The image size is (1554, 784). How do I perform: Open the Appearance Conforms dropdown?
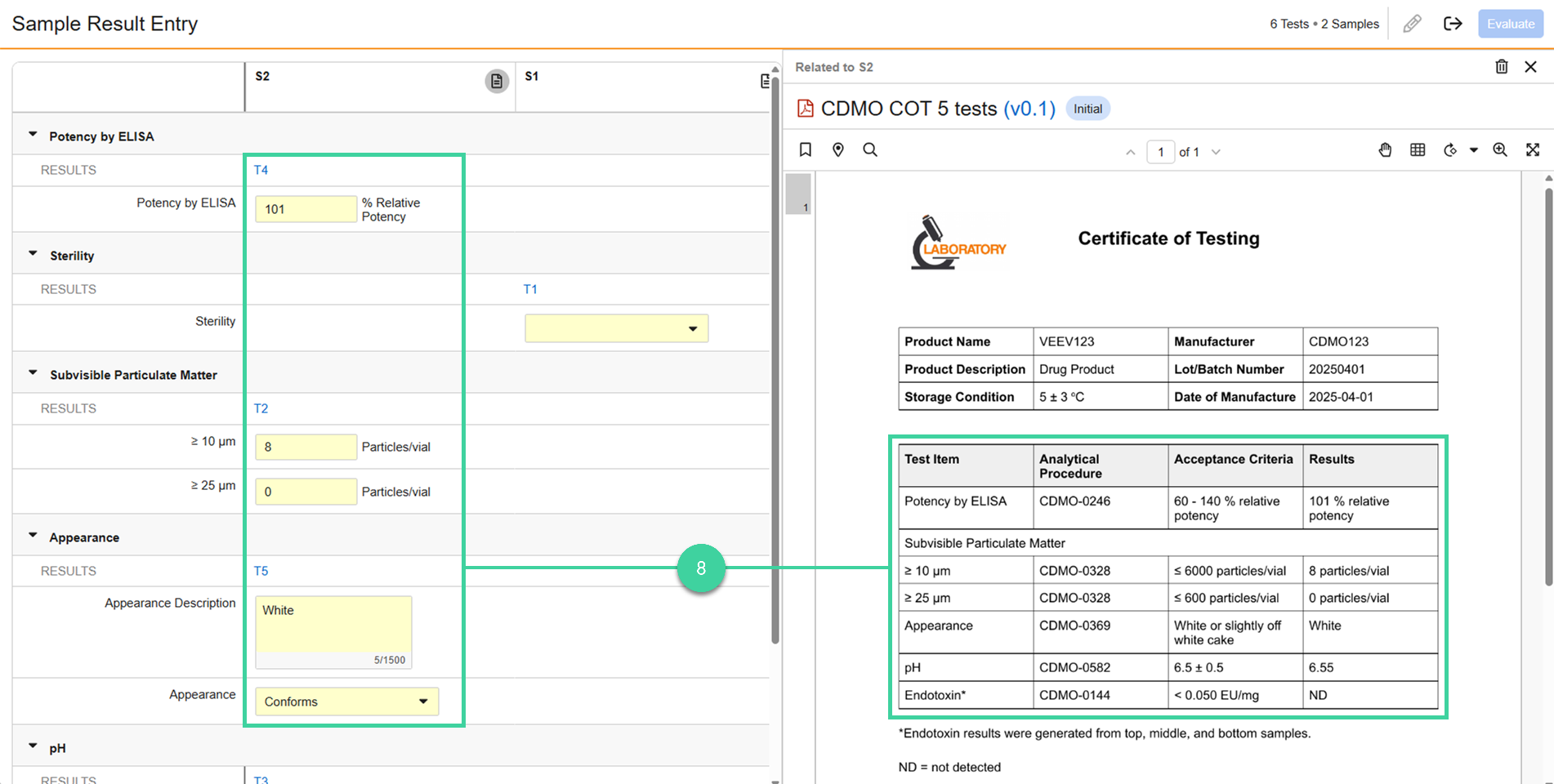pyautogui.click(x=346, y=702)
